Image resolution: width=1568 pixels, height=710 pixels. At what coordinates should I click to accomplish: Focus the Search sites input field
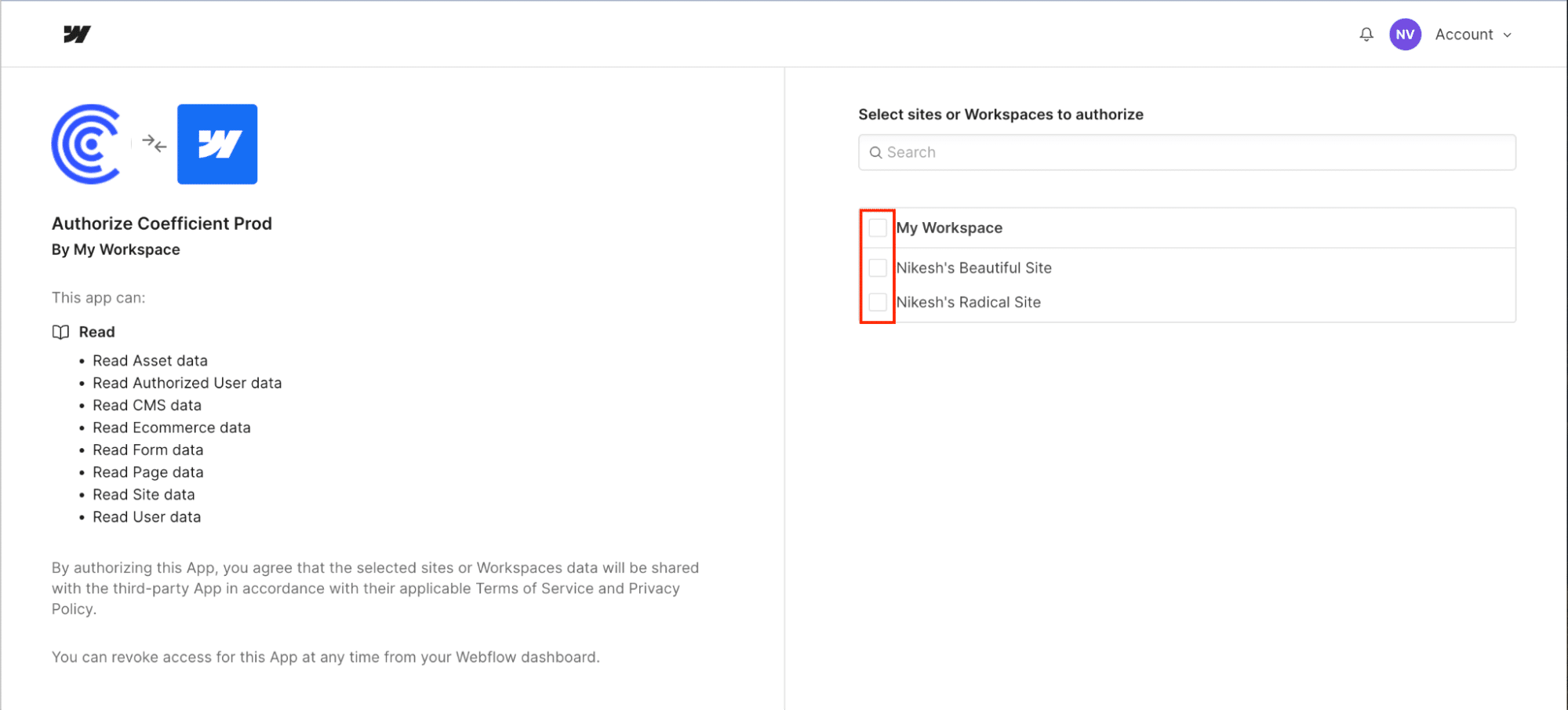(x=1187, y=152)
